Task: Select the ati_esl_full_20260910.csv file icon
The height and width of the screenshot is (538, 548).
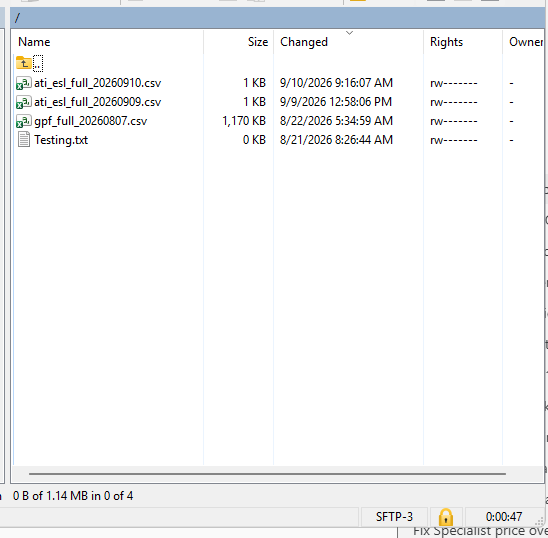Action: [x=24, y=83]
